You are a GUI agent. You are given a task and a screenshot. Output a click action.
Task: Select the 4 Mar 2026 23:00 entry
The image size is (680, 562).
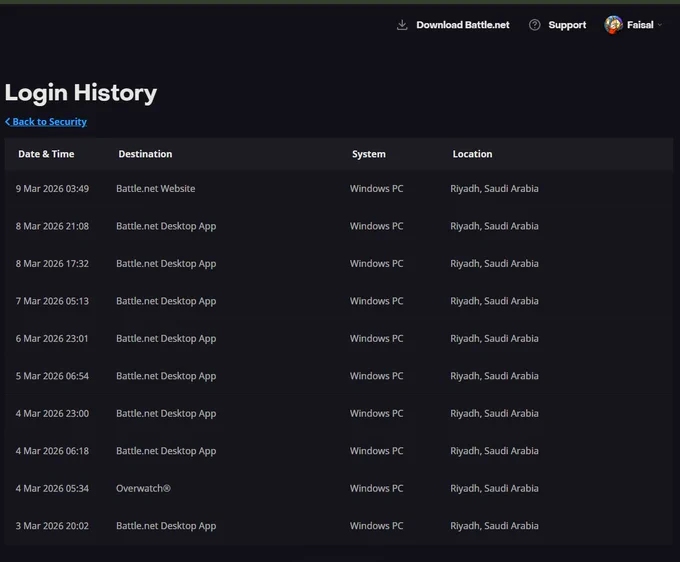[339, 414]
